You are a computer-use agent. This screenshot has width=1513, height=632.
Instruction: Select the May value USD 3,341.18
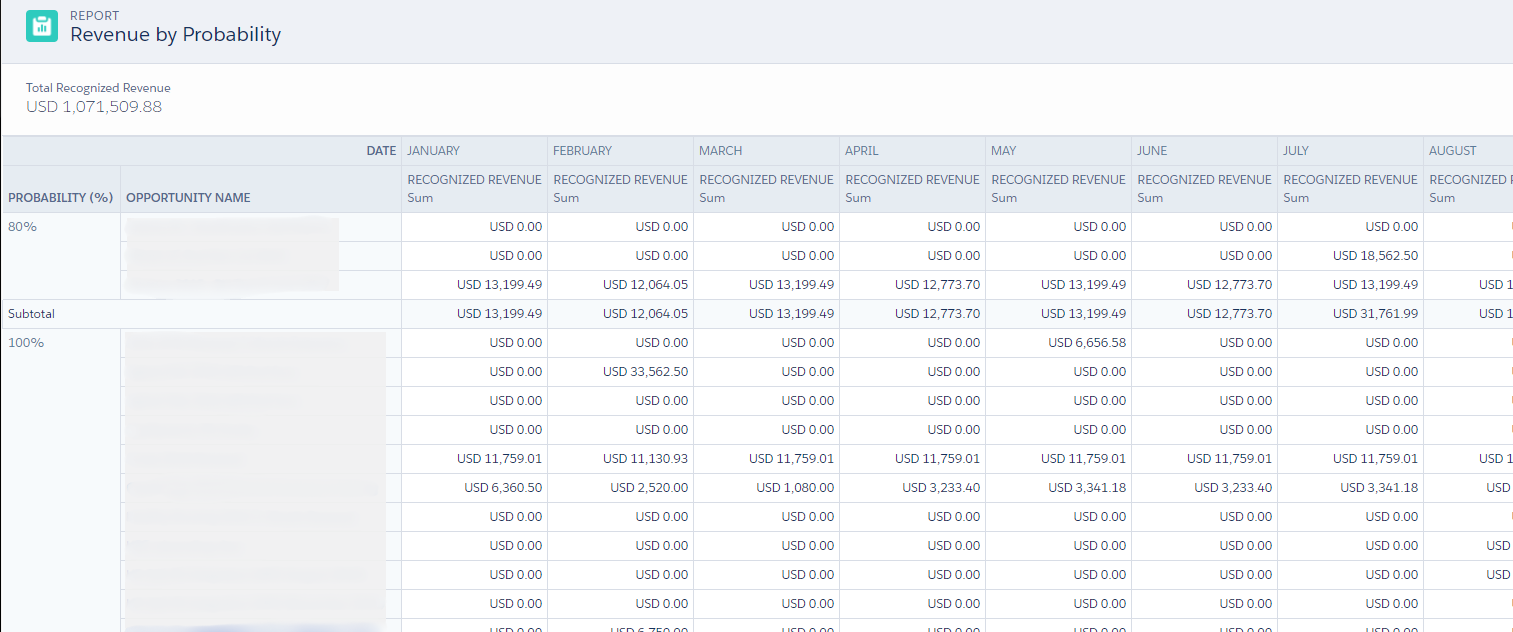1087,488
